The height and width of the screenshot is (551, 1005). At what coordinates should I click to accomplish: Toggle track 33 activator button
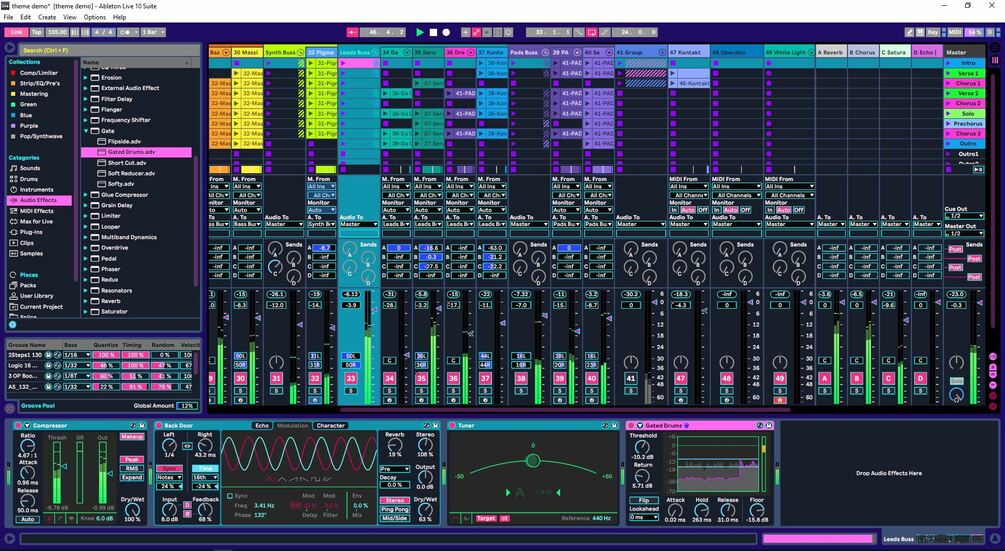pyautogui.click(x=351, y=379)
